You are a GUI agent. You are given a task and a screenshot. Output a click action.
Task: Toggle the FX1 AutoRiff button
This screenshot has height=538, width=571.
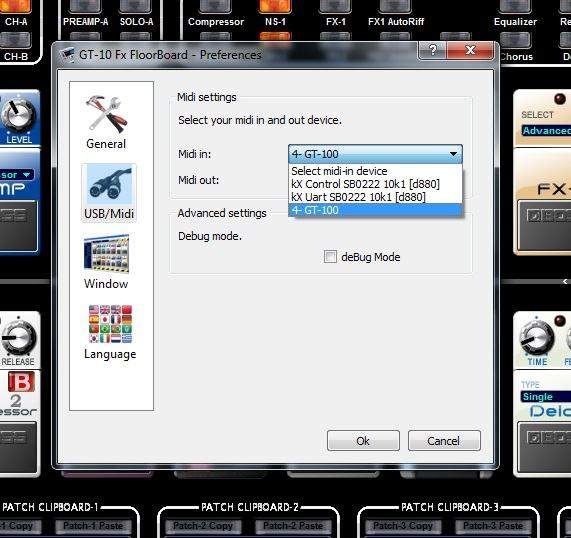point(395,6)
